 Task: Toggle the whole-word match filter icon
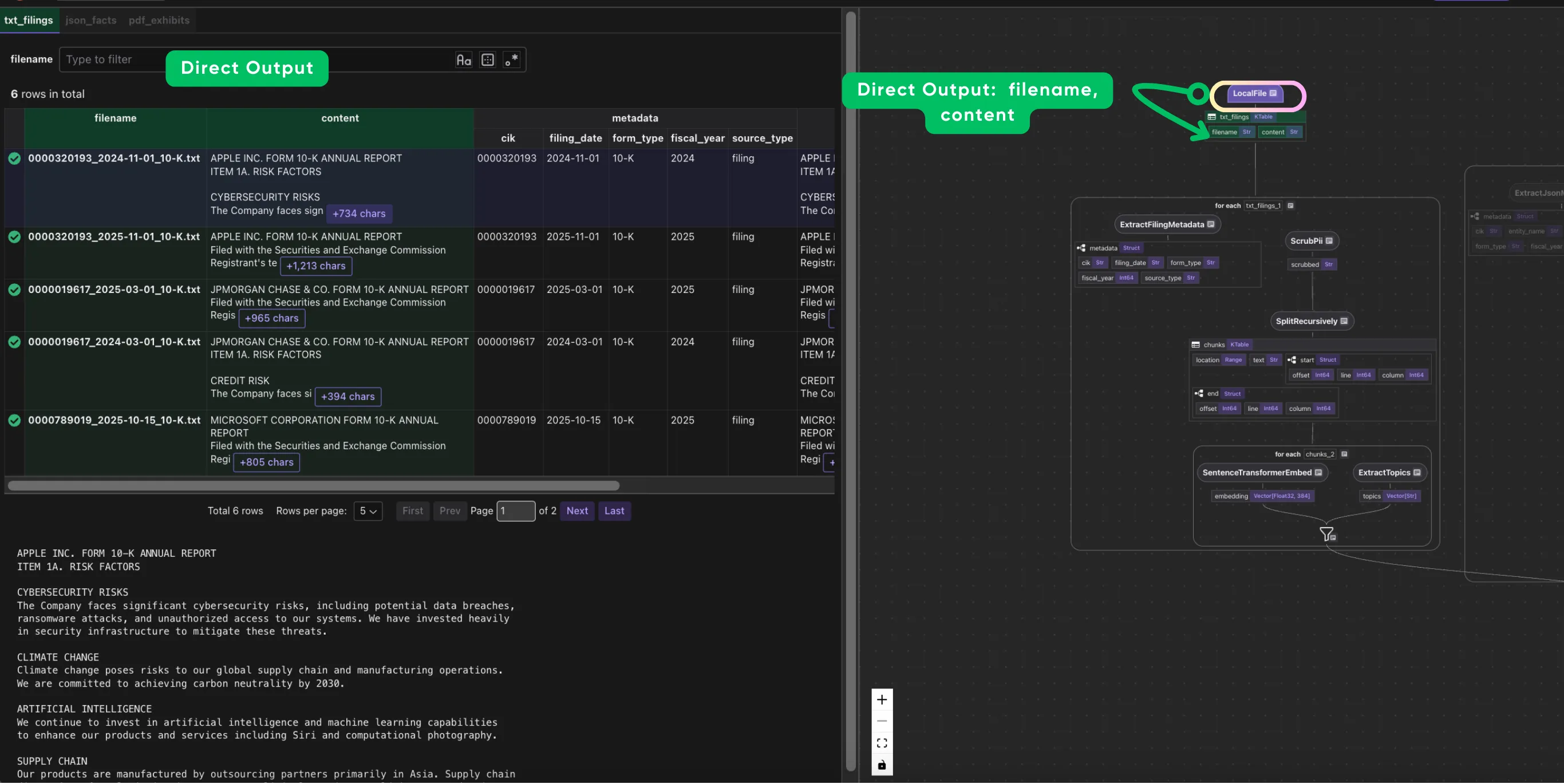(x=488, y=60)
